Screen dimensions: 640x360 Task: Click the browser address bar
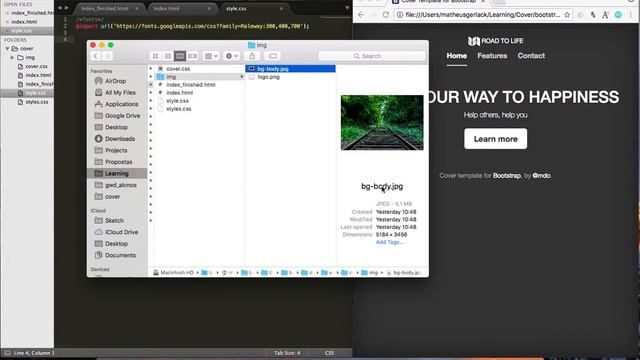[x=482, y=15]
